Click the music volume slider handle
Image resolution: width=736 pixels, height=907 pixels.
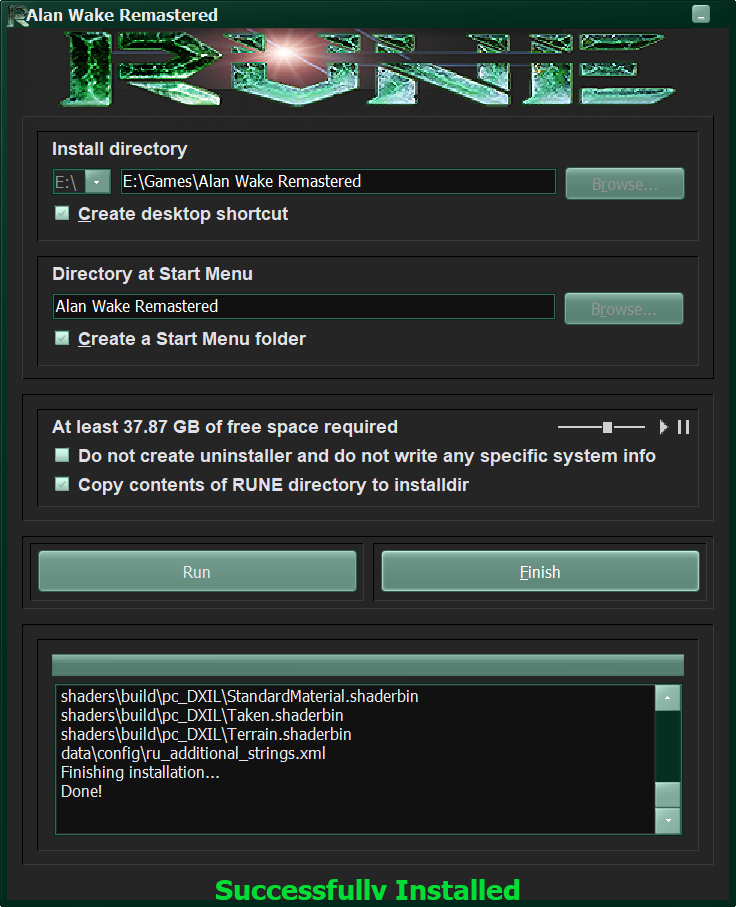(607, 427)
